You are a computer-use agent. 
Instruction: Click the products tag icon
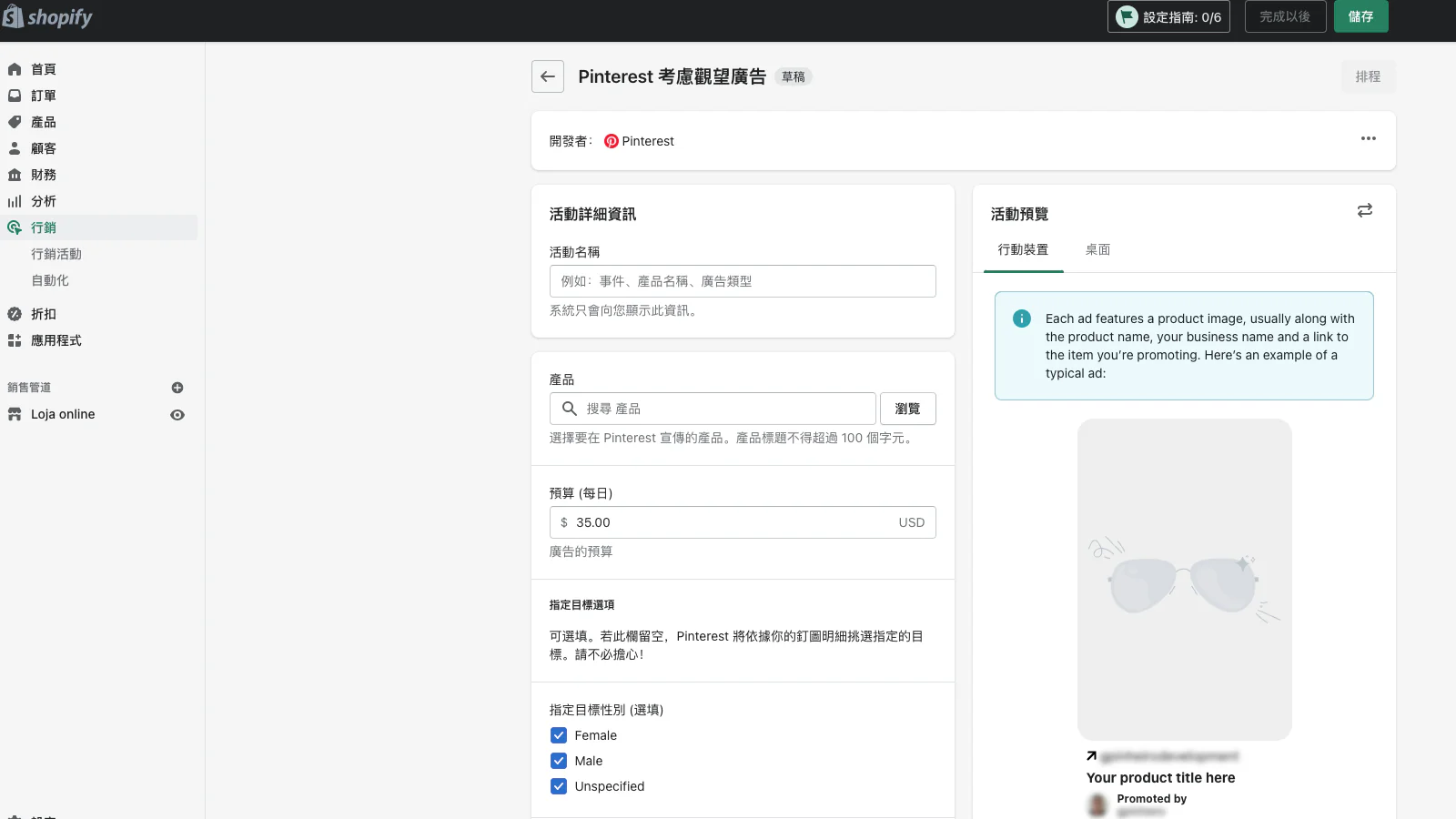[15, 122]
